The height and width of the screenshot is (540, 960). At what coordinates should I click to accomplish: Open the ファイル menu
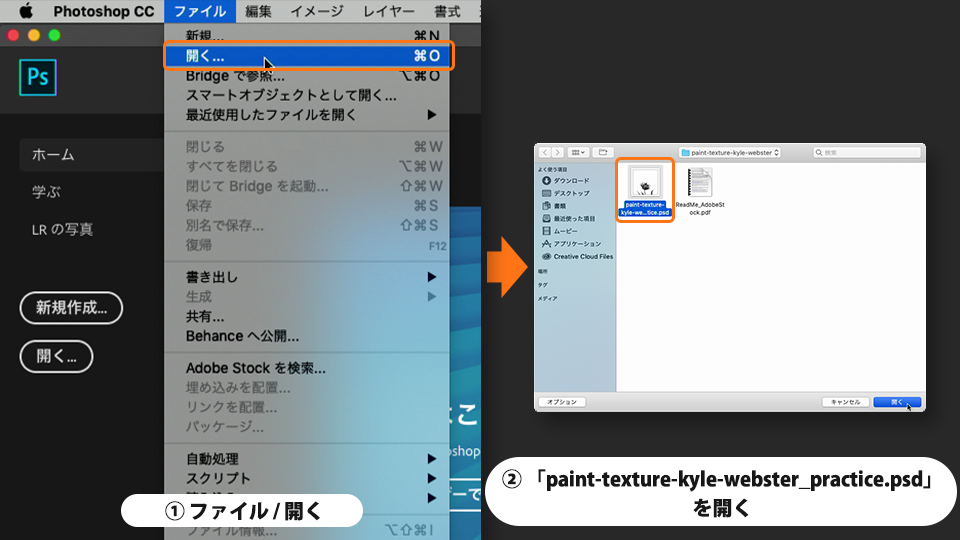tap(200, 11)
